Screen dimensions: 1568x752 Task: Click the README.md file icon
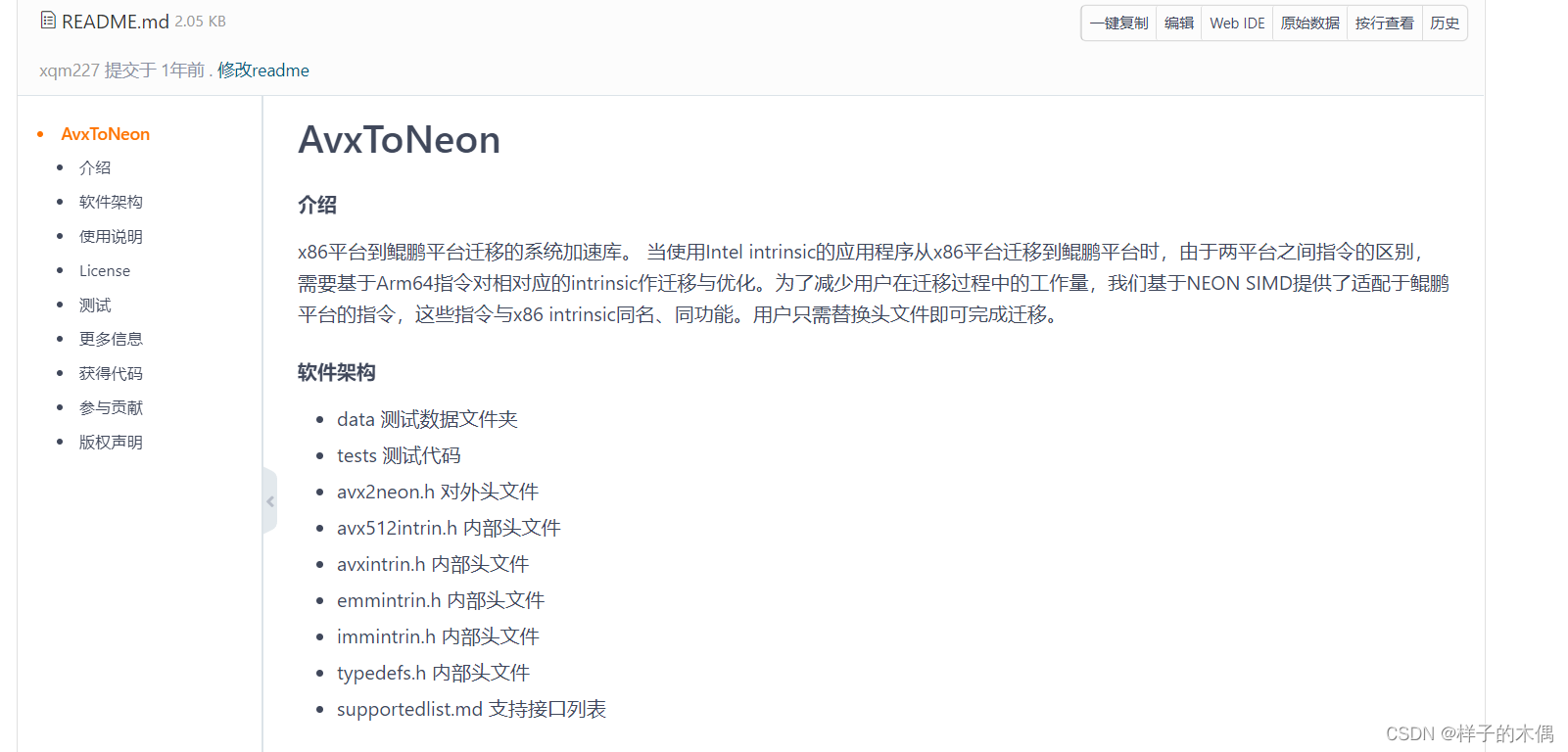(x=48, y=21)
